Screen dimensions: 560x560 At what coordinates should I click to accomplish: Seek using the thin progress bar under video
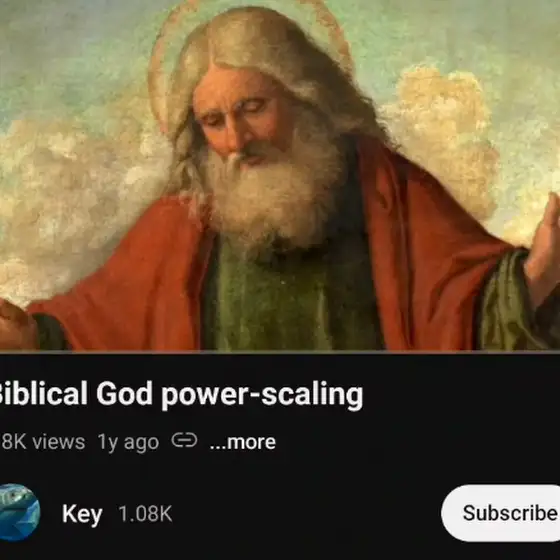(280, 352)
